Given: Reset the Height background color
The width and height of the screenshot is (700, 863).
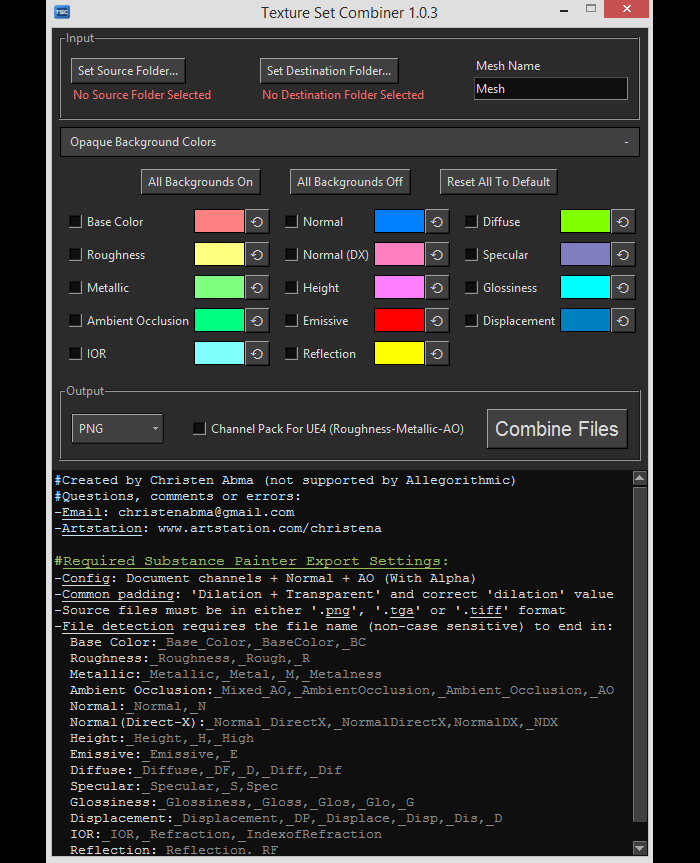Looking at the screenshot, I should (437, 288).
